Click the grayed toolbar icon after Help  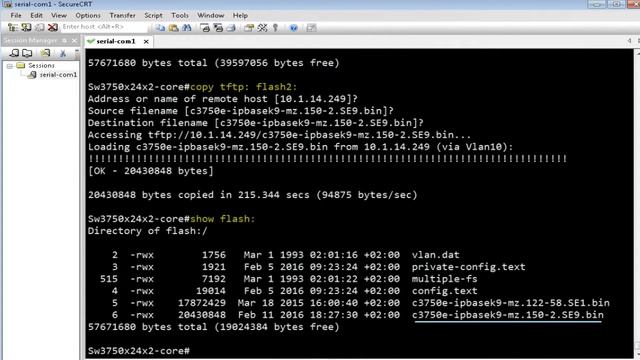click(311, 28)
